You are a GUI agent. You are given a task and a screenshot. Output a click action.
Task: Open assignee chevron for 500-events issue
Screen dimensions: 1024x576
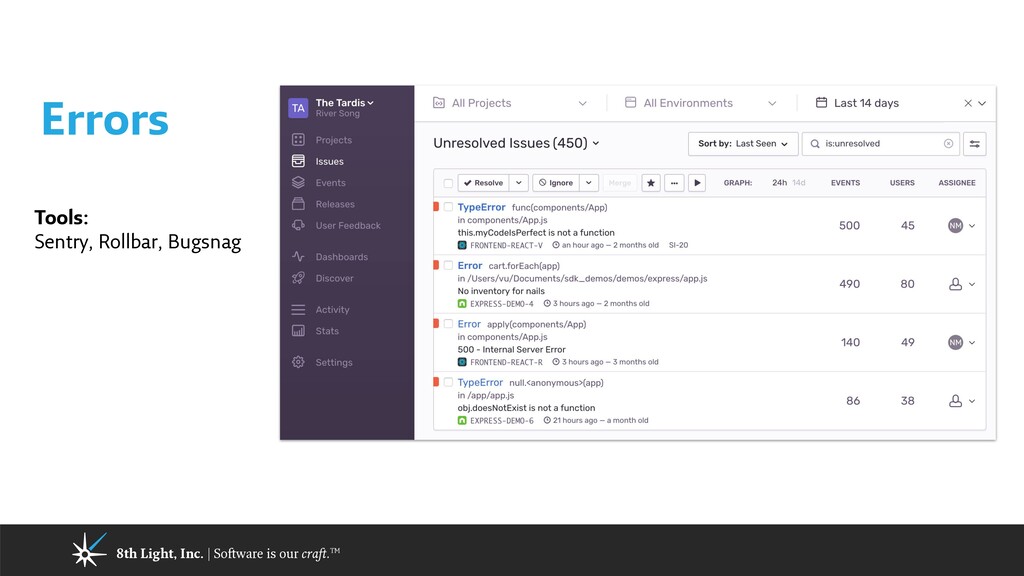pos(972,226)
